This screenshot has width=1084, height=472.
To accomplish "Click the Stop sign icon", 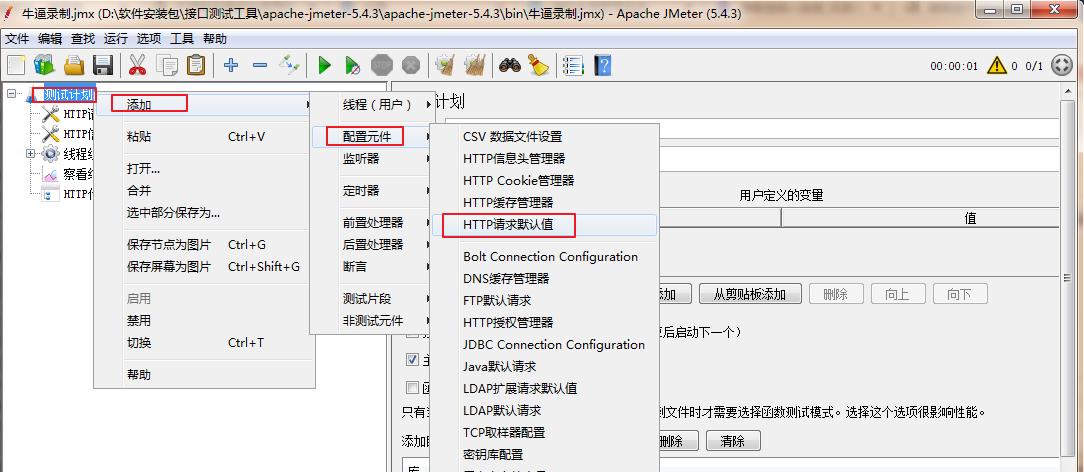I will [x=382, y=66].
